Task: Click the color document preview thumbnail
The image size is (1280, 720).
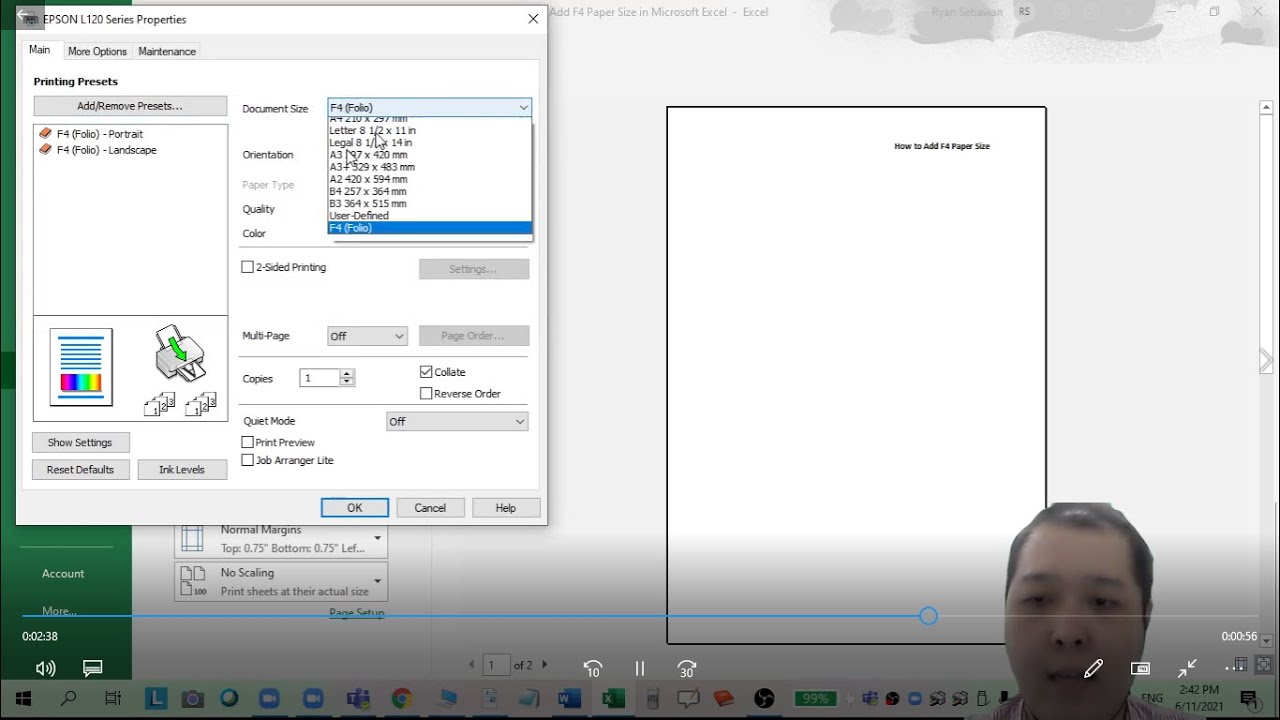Action: [x=81, y=366]
